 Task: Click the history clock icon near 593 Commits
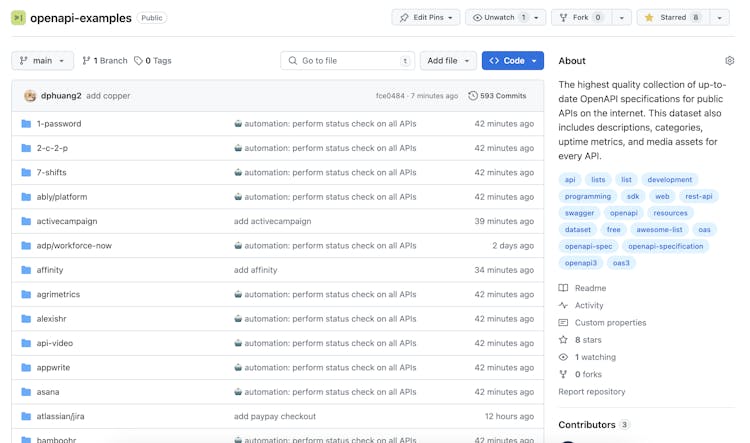tap(473, 96)
